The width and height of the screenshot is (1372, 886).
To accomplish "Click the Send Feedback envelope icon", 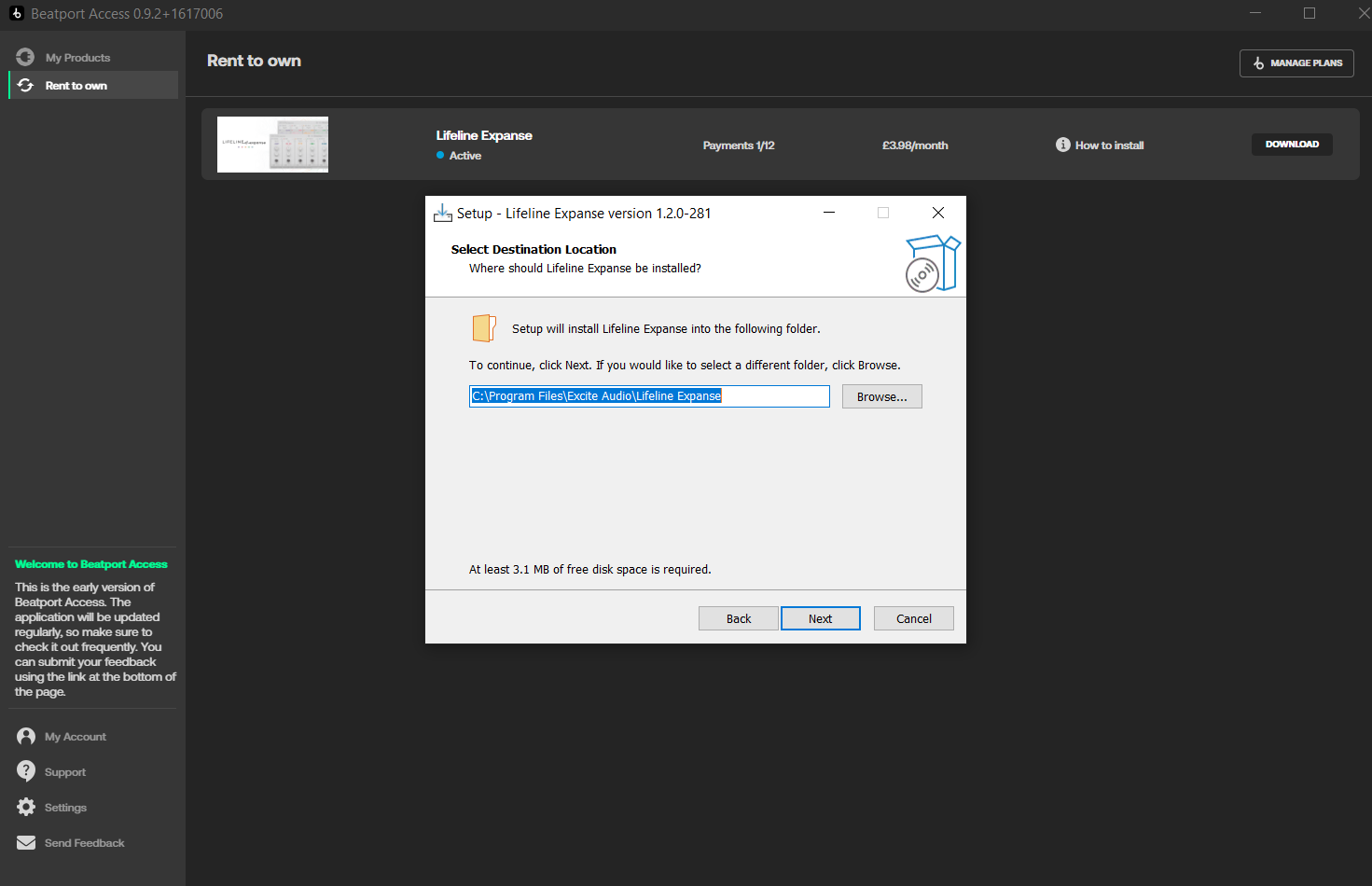I will [26, 843].
